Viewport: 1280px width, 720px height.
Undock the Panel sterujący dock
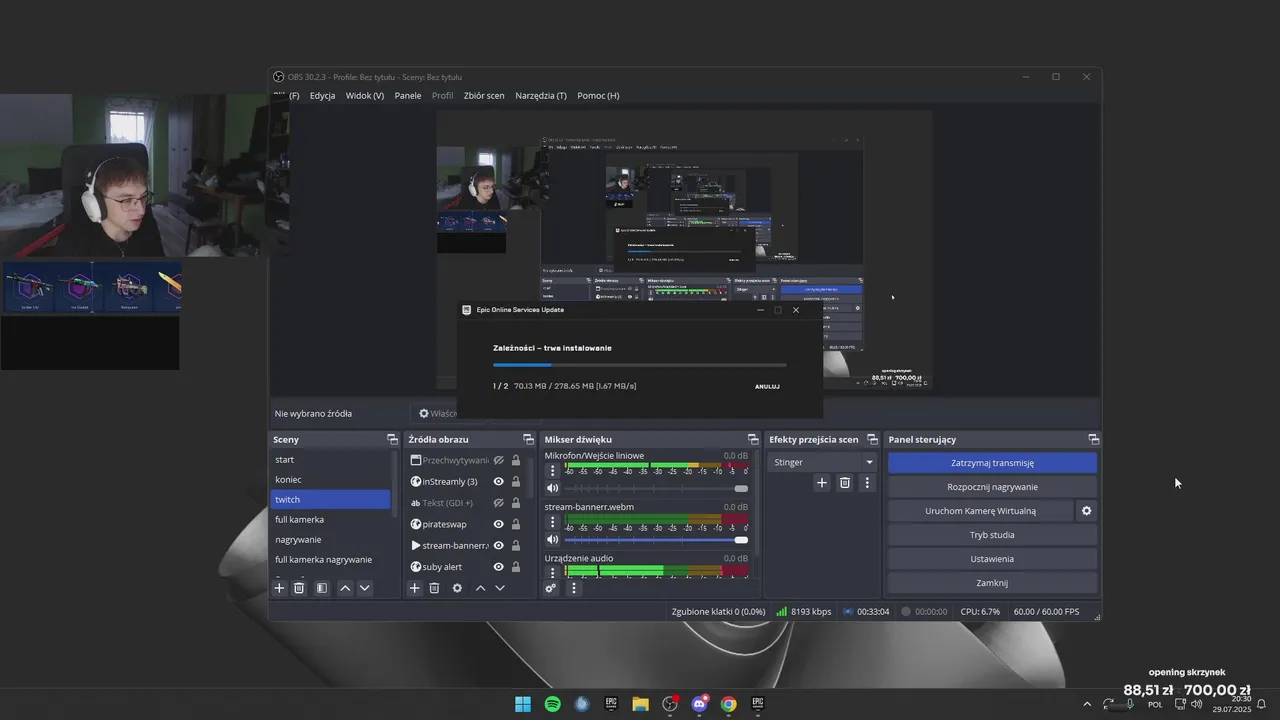1093,440
